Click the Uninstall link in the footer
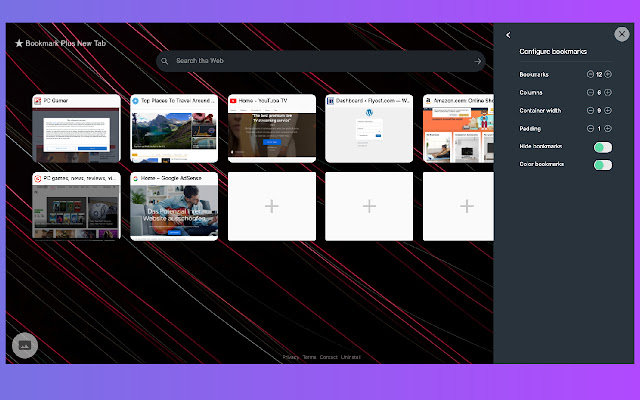 (350, 357)
